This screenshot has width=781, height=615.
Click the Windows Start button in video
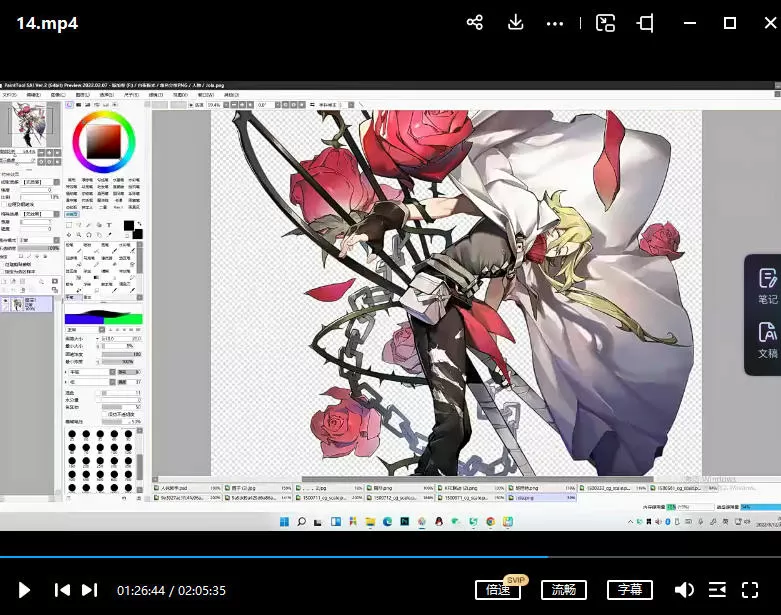(283, 522)
